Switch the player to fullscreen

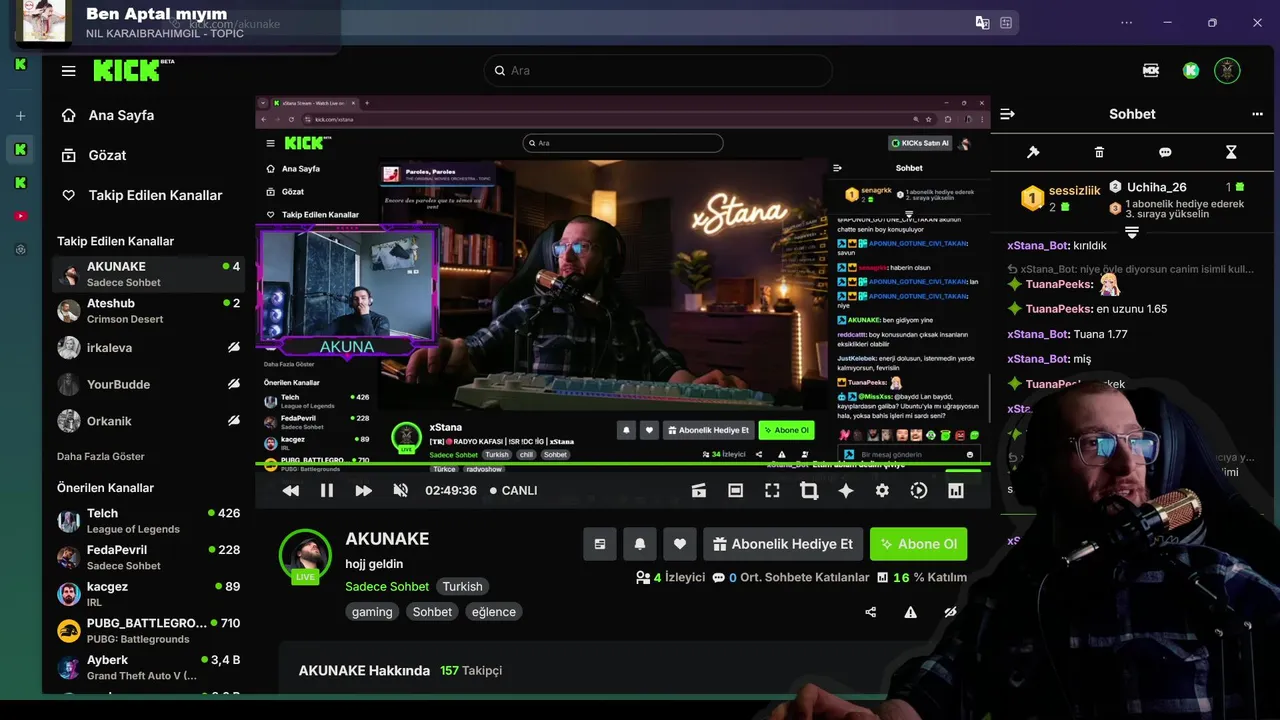(772, 491)
